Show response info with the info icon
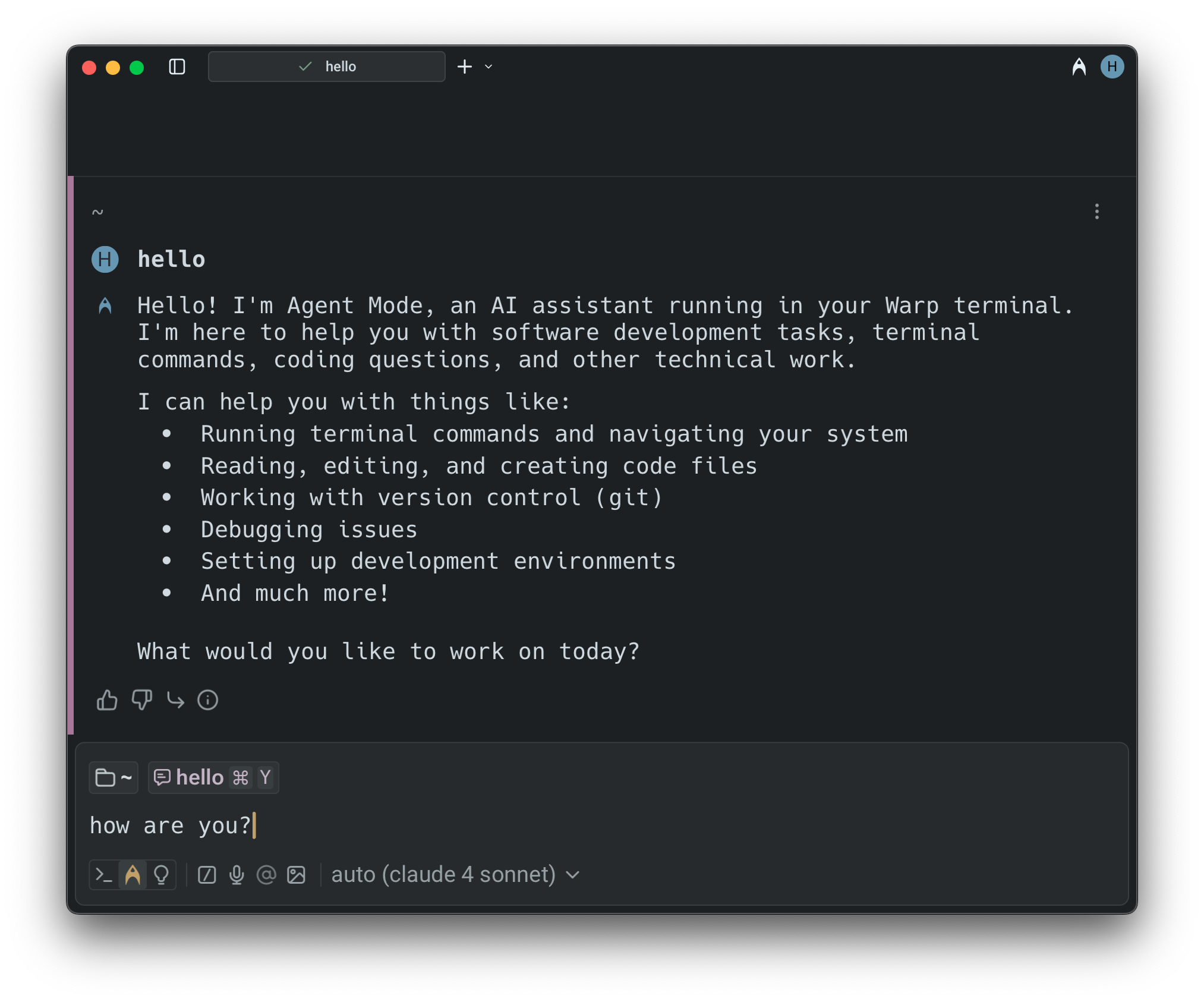The image size is (1204, 1002). [207, 700]
